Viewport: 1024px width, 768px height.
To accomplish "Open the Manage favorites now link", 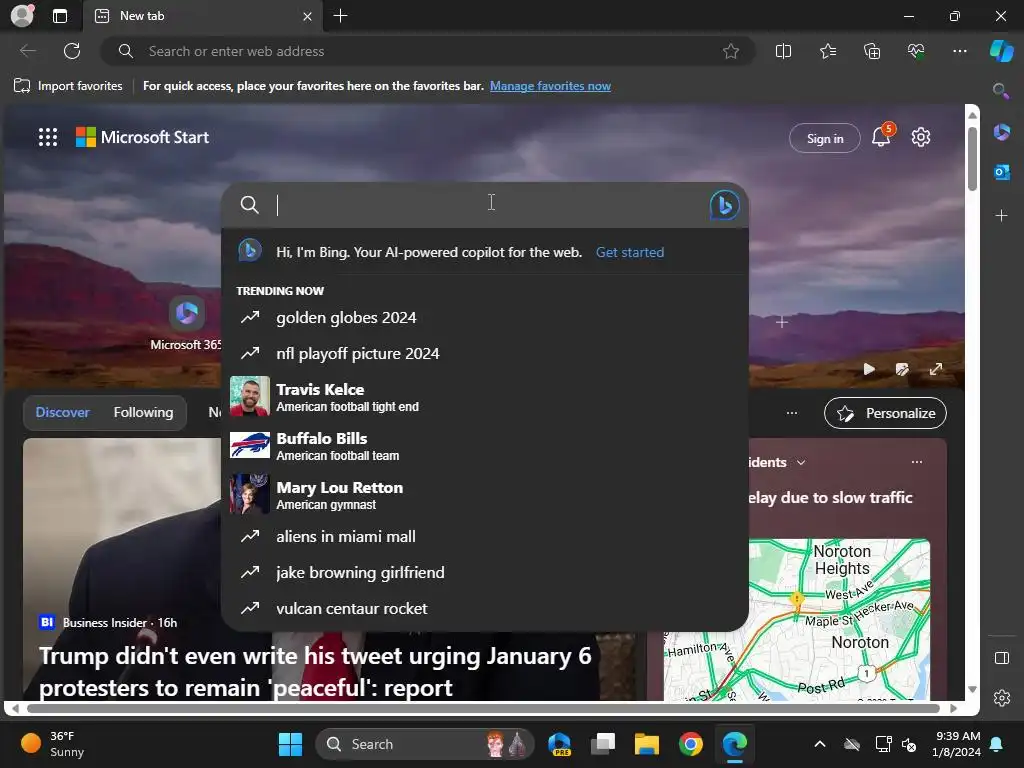I will (550, 86).
